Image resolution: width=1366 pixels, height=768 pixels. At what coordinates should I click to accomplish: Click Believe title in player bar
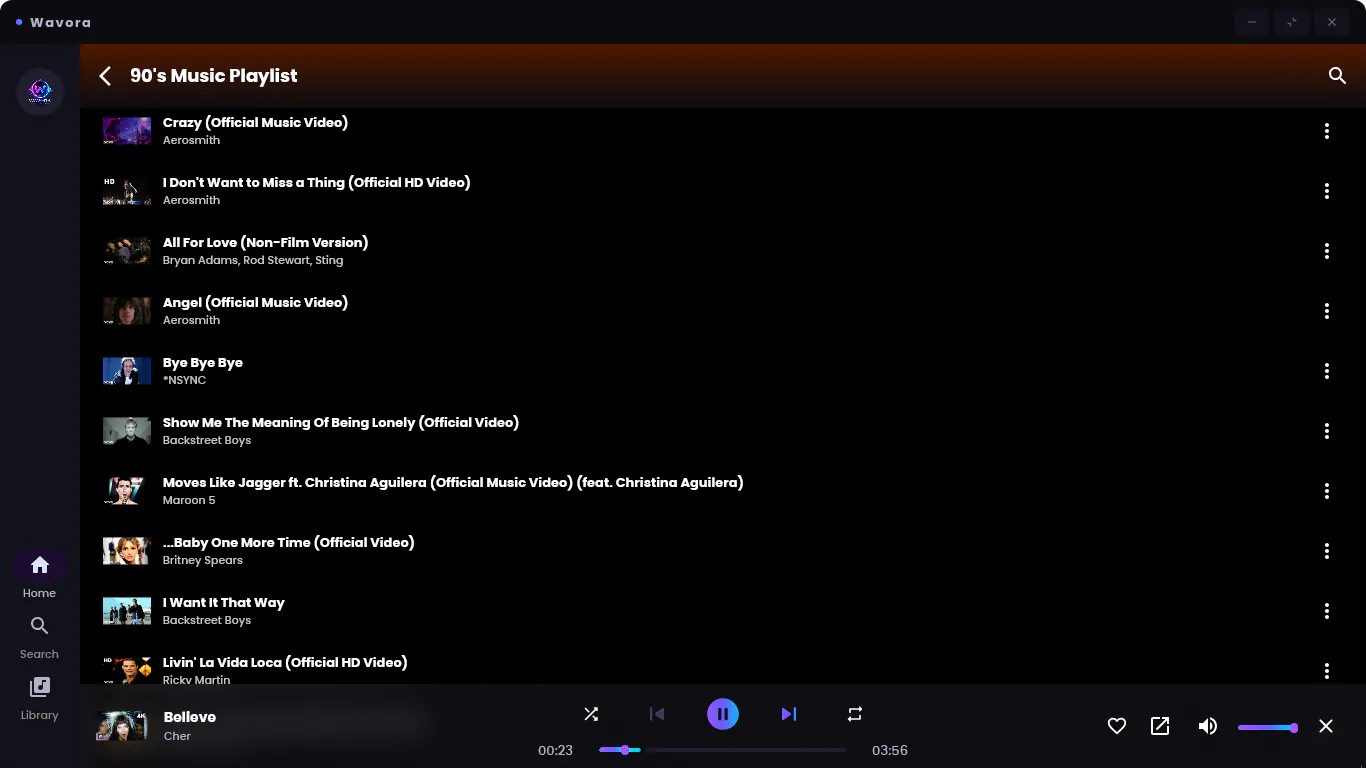[x=190, y=717]
